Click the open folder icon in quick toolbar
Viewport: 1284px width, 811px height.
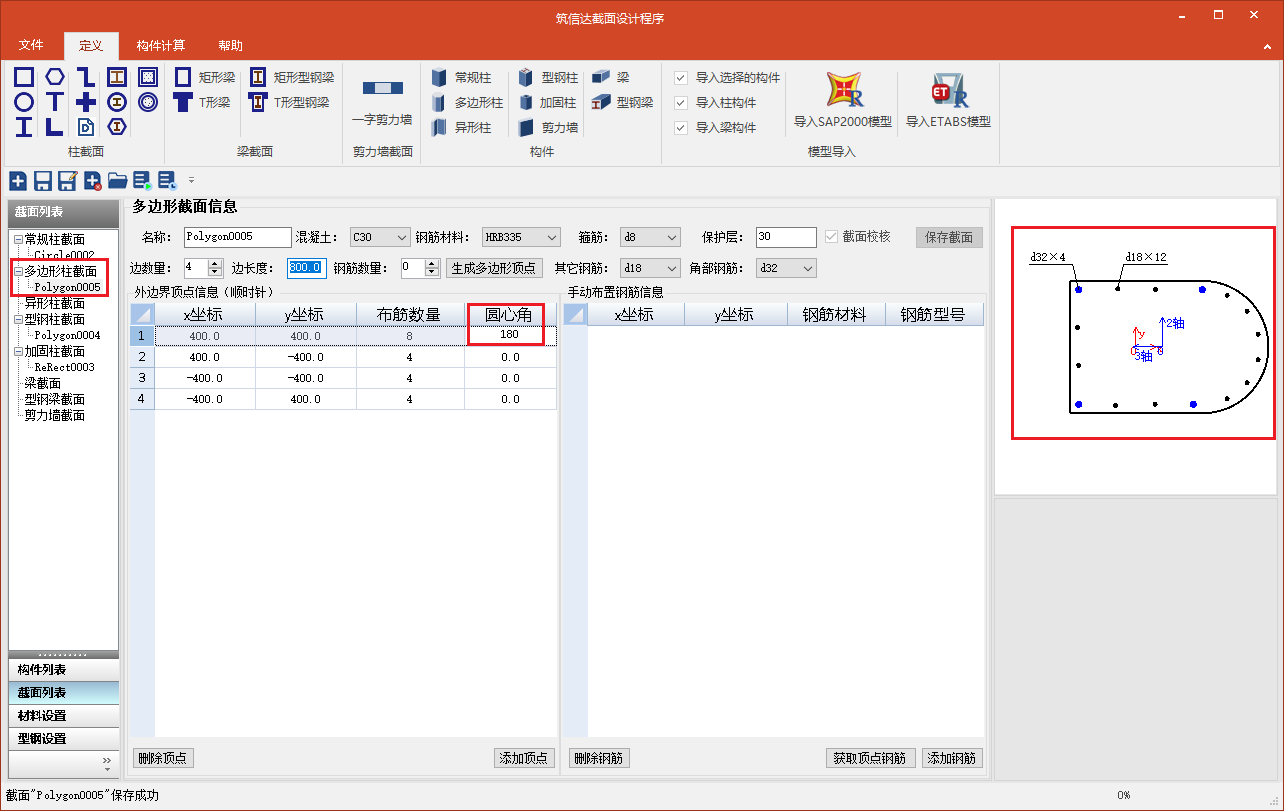[x=117, y=181]
